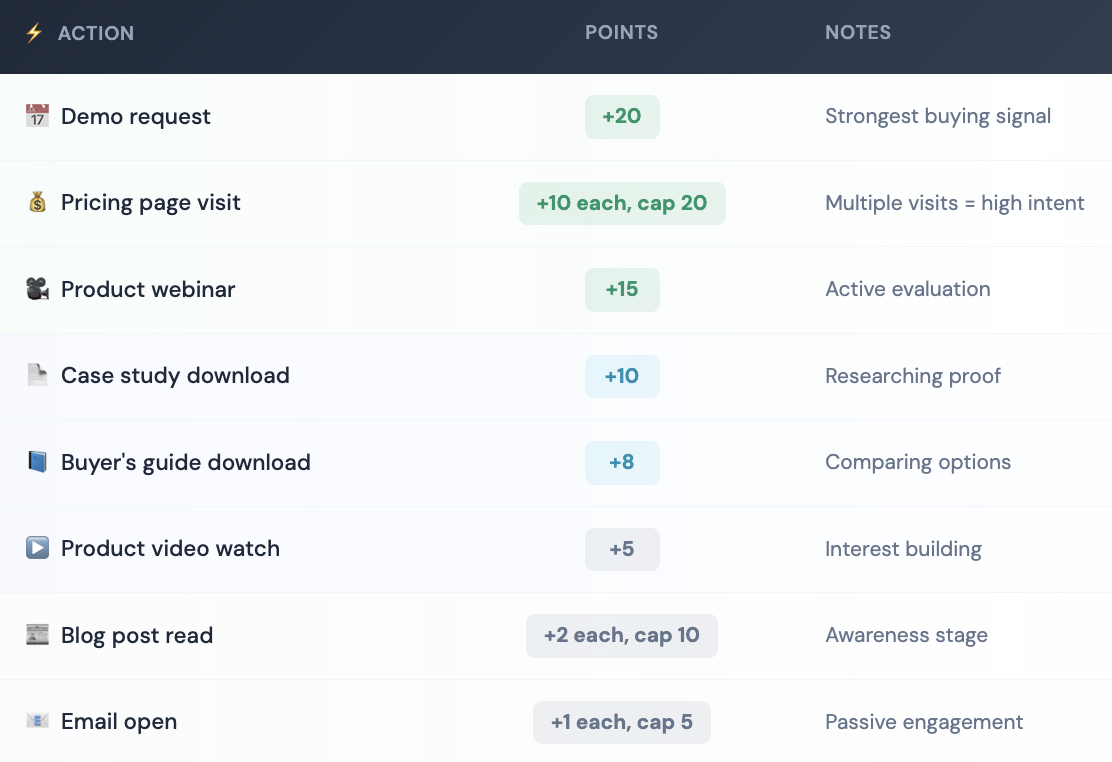Click the Strongest buying signal note
The image size is (1112, 762).
point(937,116)
